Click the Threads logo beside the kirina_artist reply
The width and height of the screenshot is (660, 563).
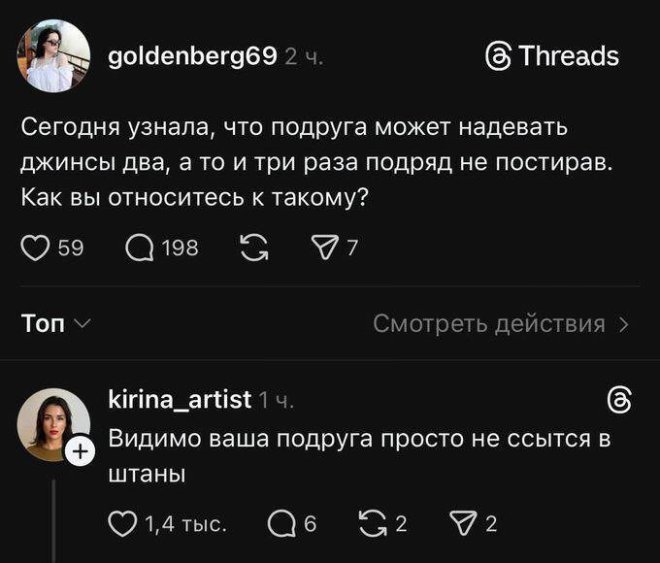click(619, 401)
